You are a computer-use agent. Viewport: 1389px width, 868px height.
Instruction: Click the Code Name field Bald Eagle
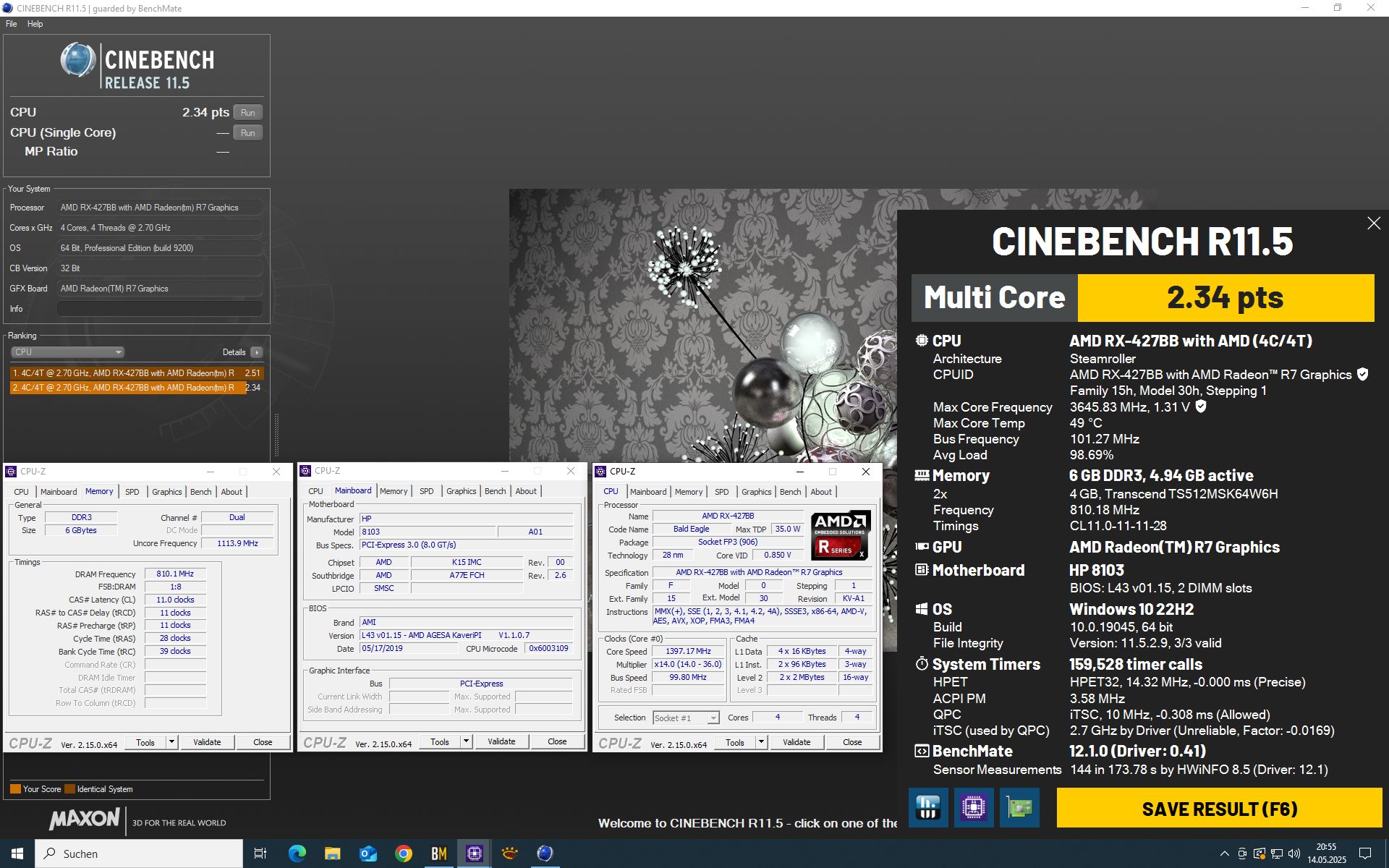[x=691, y=529]
